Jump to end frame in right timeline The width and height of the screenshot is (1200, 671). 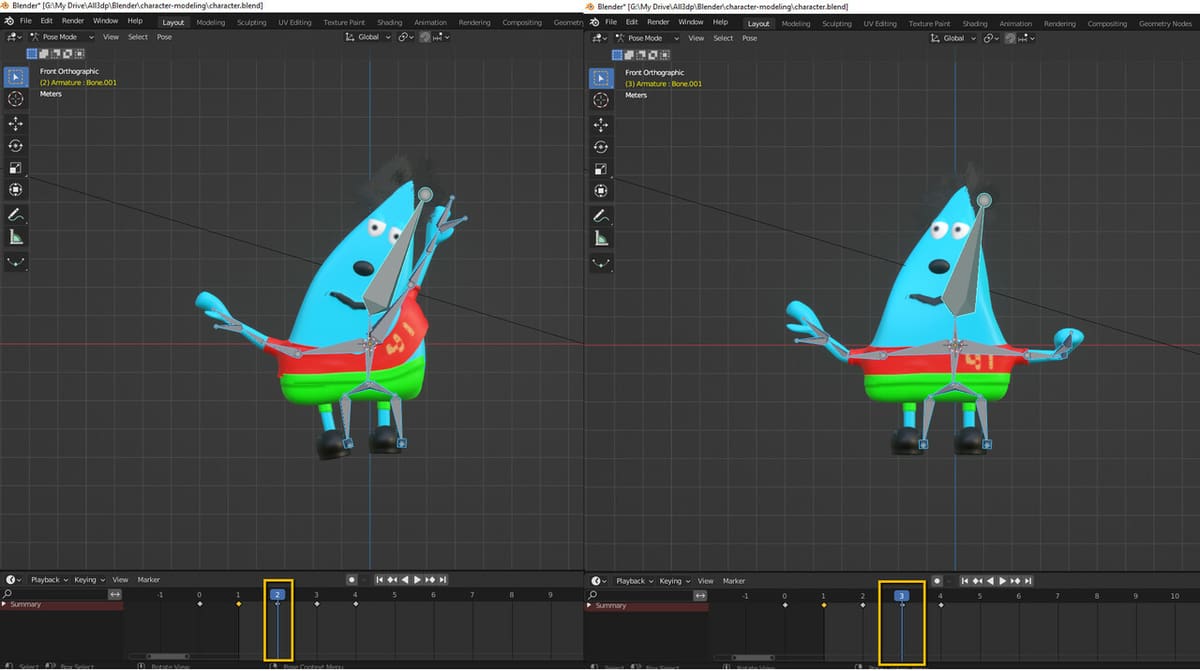[x=1028, y=580]
